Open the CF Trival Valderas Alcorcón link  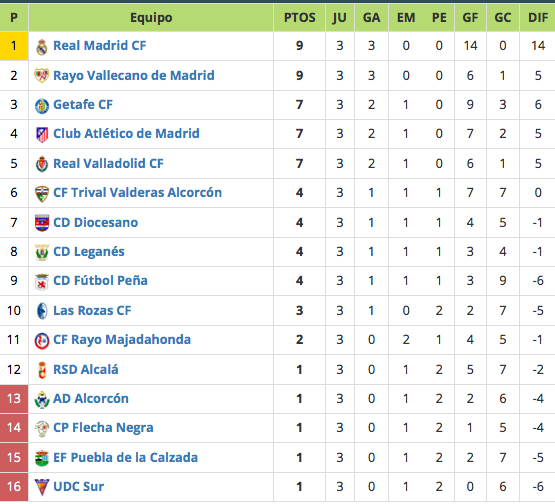[137, 193]
